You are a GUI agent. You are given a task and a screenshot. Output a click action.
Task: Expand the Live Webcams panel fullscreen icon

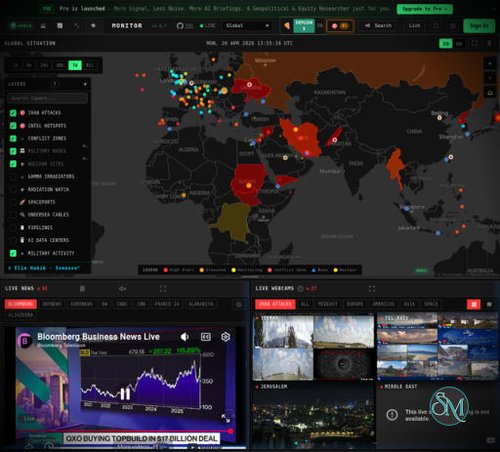[x=372, y=289]
